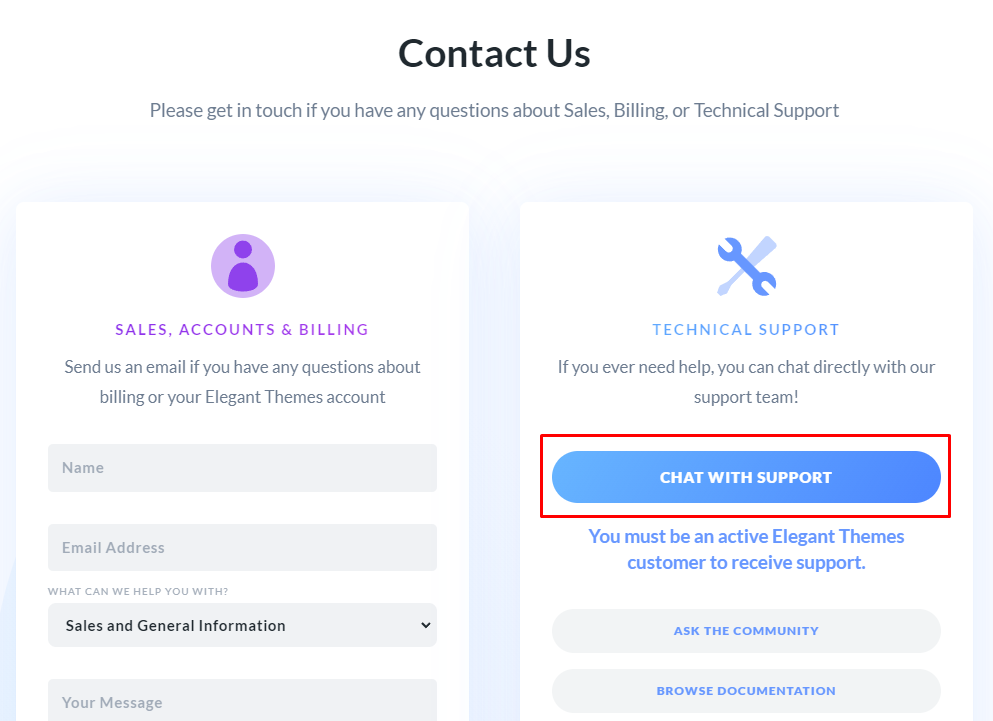Open the Sales and General Information dropdown
Image resolution: width=993 pixels, height=721 pixels.
click(x=243, y=625)
